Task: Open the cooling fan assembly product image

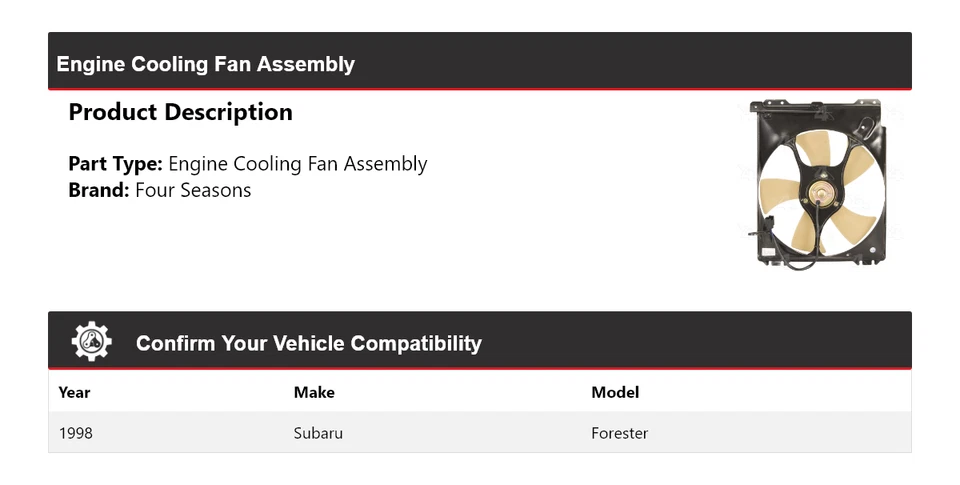Action: coord(818,182)
